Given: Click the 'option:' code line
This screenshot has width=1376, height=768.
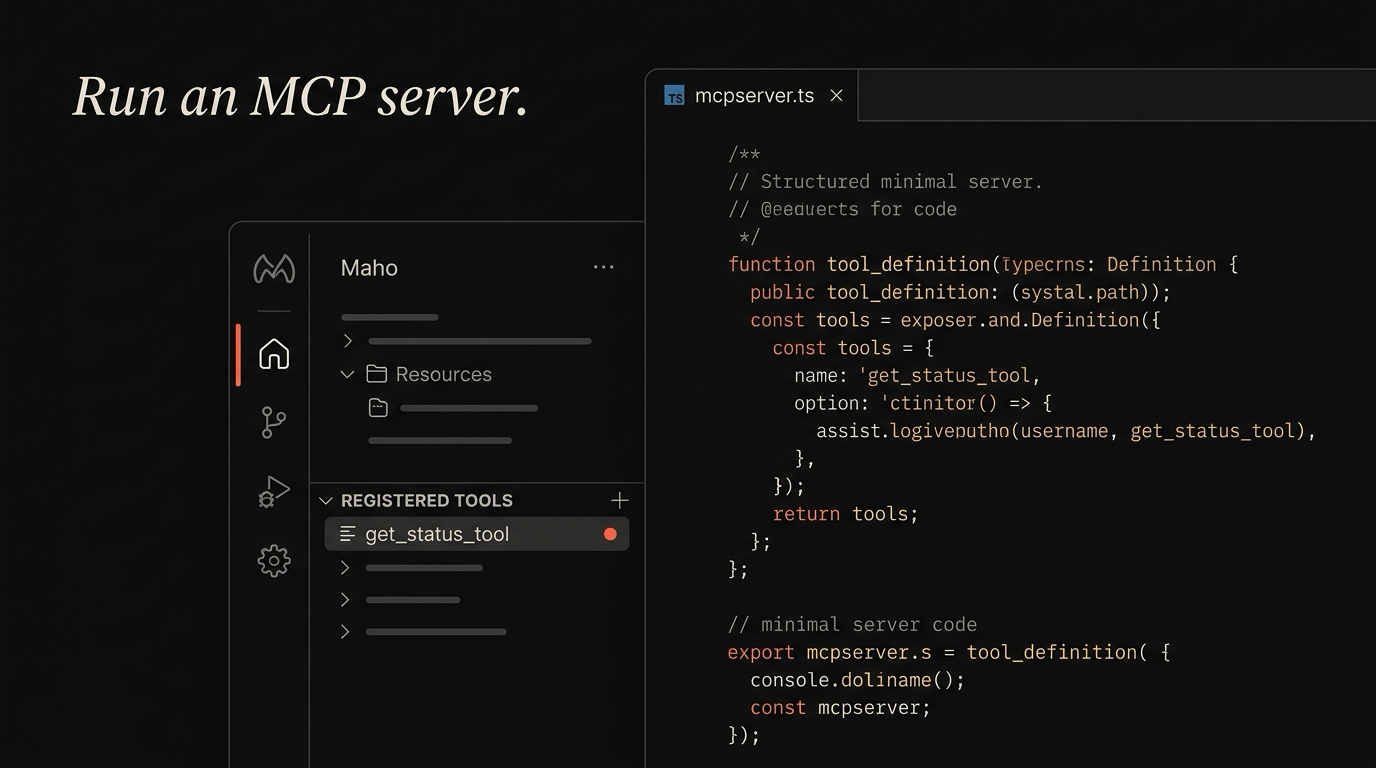Looking at the screenshot, I should (923, 403).
